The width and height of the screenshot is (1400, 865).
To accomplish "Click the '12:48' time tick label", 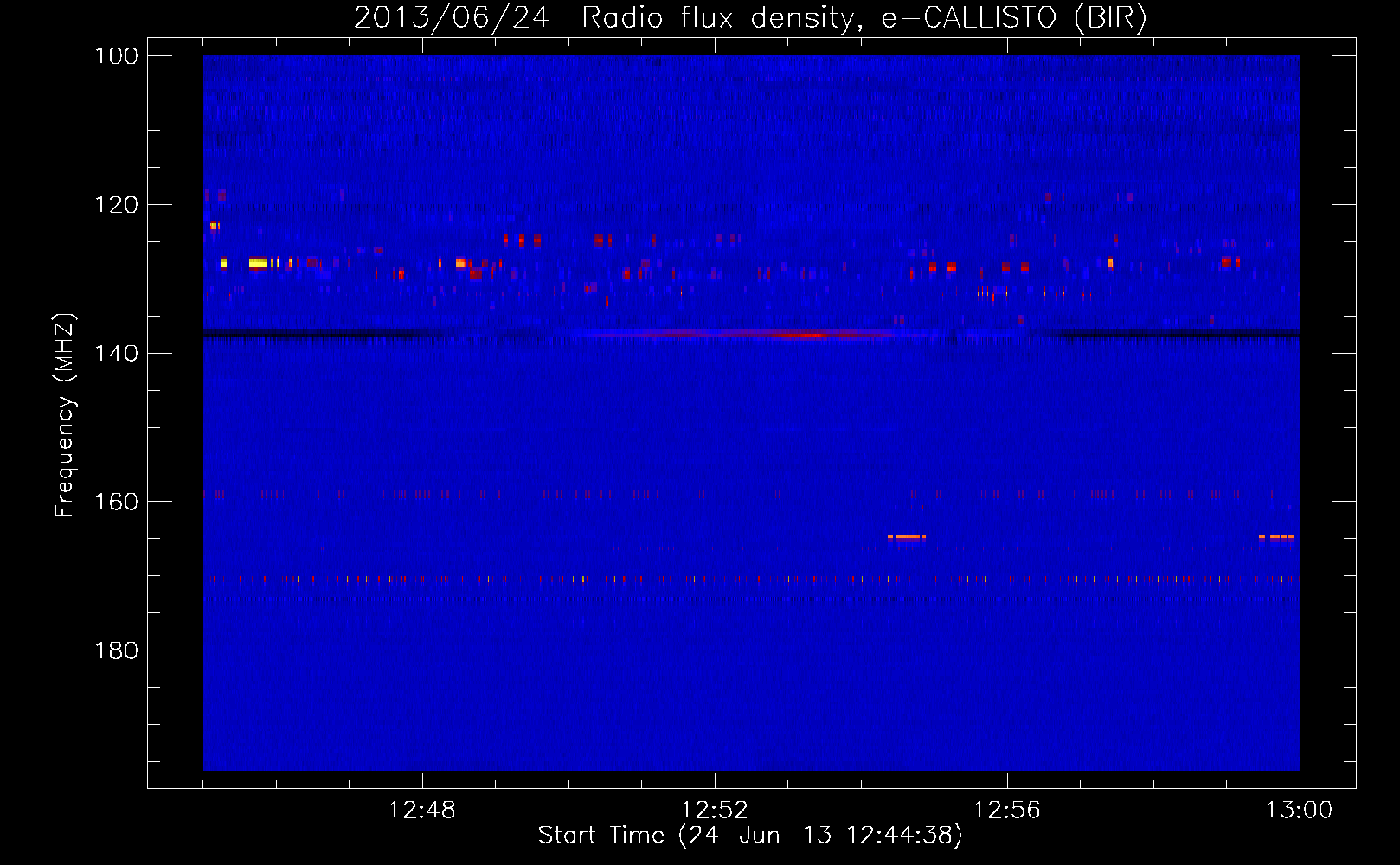I will coord(422,811).
